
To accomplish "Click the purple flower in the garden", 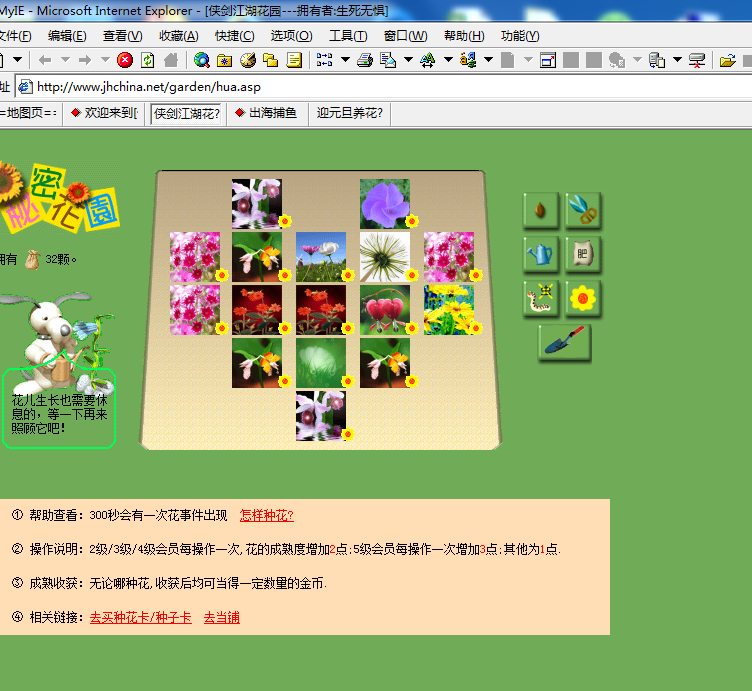I will (385, 204).
